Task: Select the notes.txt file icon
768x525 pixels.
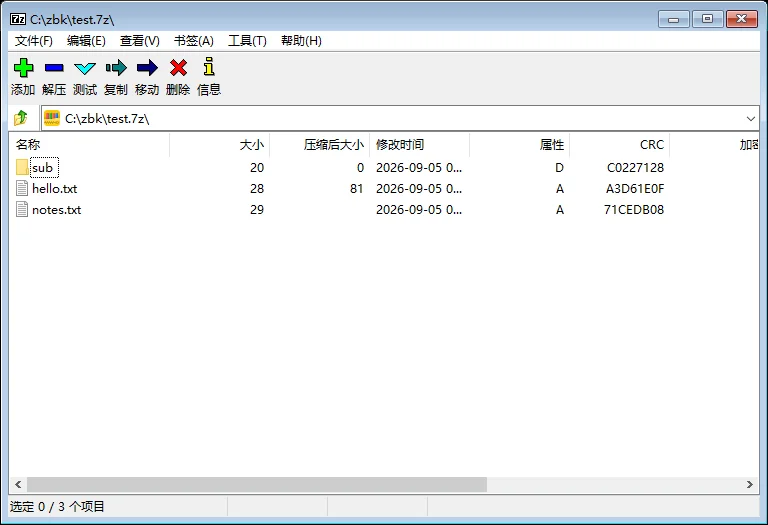Action: [x=22, y=210]
